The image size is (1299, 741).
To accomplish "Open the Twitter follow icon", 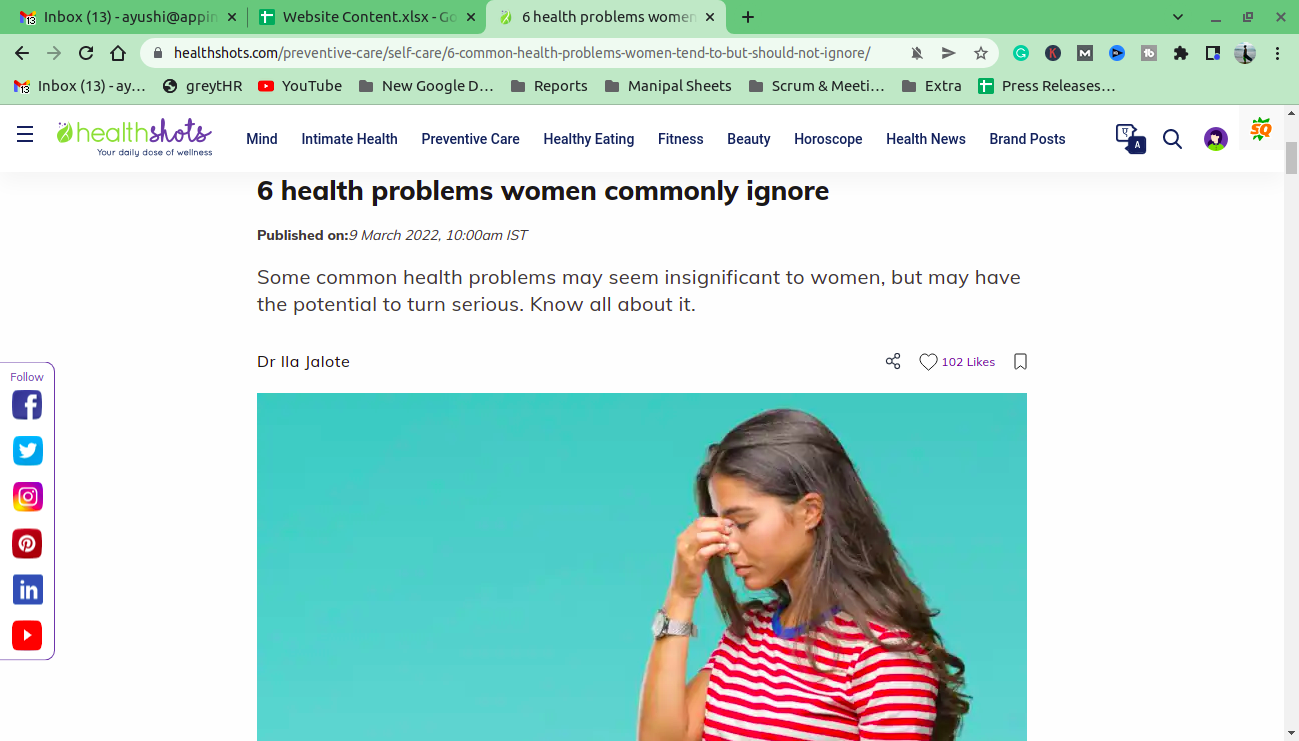I will coord(27,451).
